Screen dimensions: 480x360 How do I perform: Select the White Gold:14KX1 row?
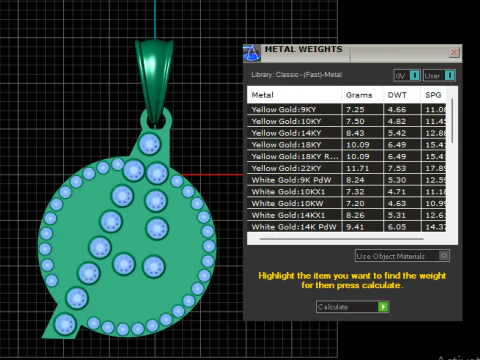[x=346, y=215]
